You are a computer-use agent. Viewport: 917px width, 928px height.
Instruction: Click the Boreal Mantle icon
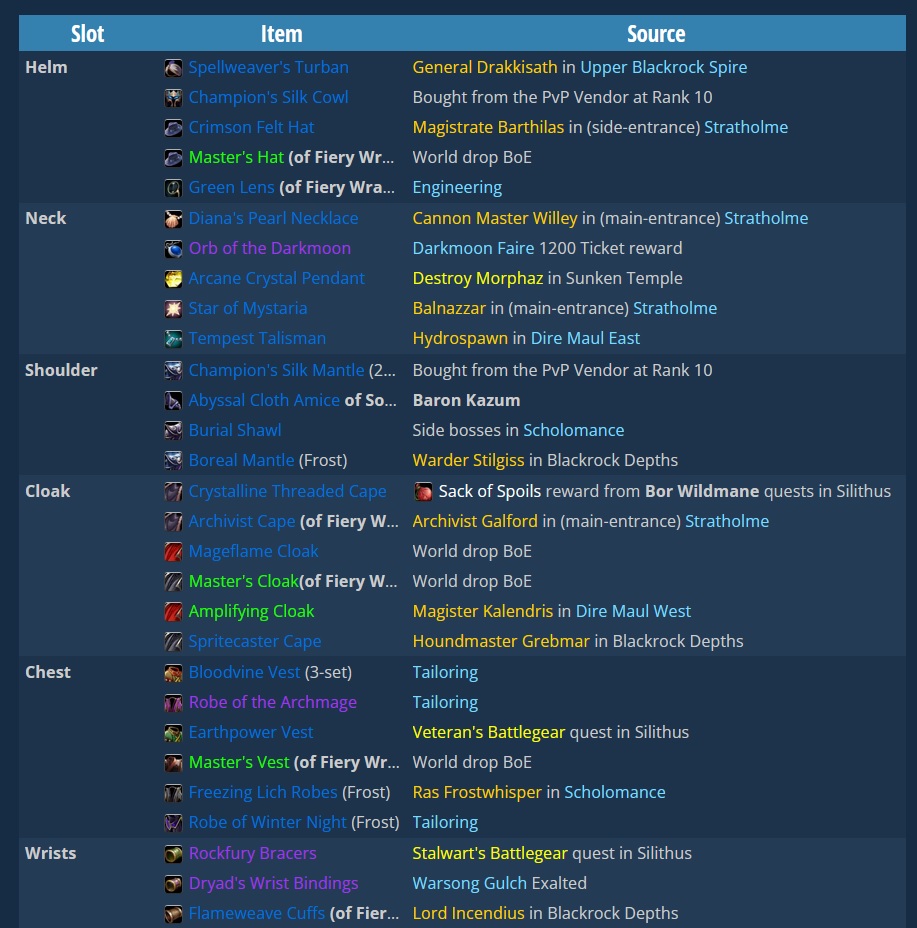pyautogui.click(x=173, y=461)
